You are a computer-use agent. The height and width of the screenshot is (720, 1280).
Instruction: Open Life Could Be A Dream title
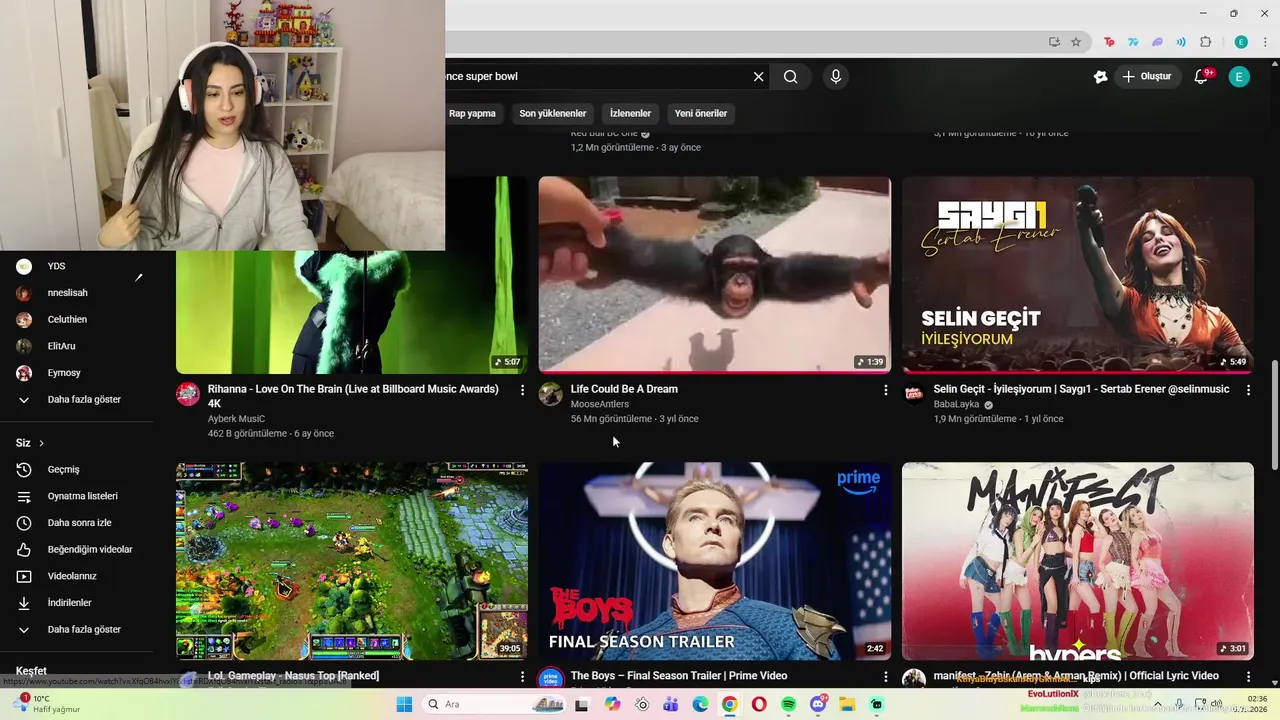[624, 389]
